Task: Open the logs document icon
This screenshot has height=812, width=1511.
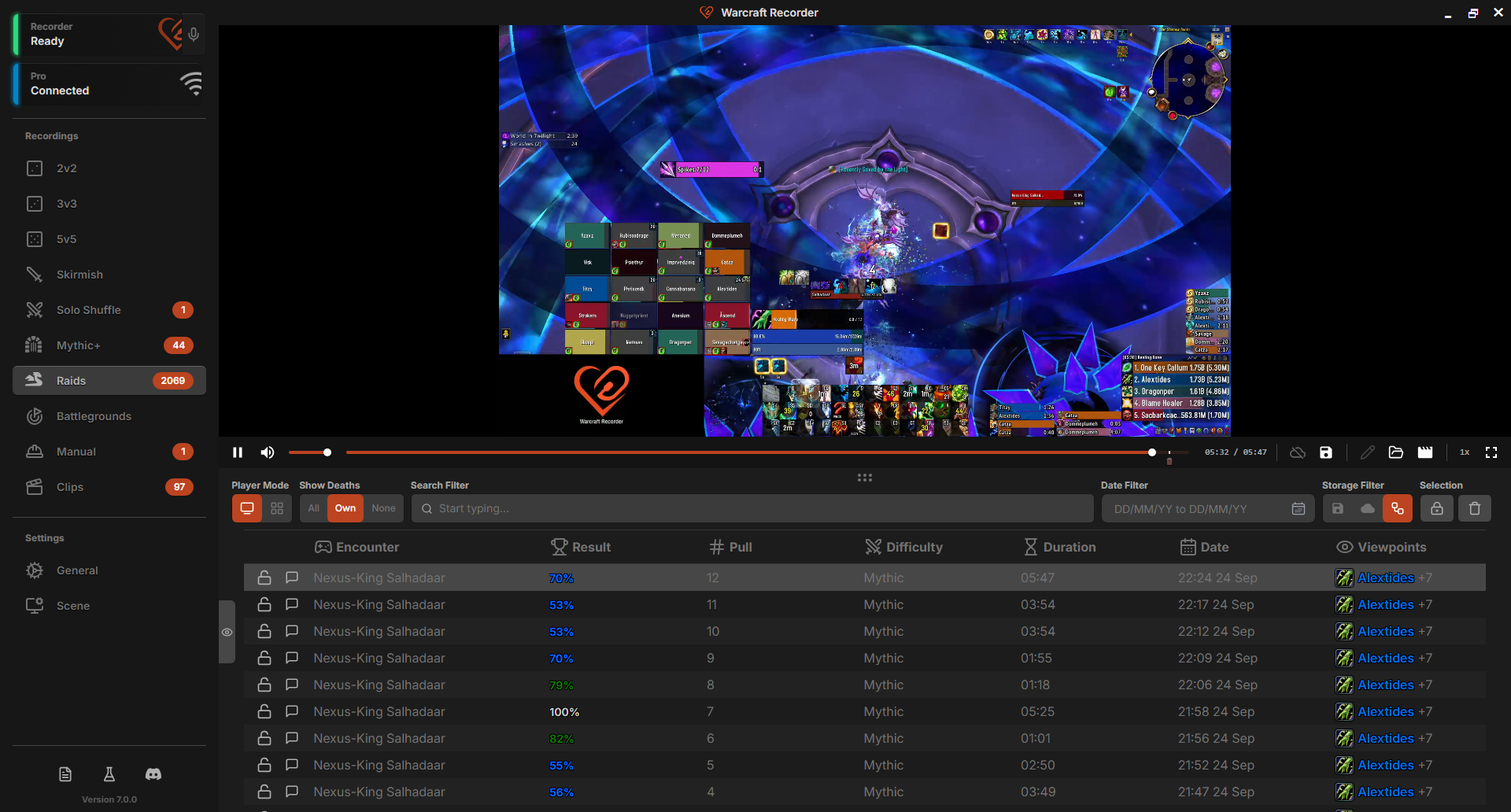Action: coord(65,775)
